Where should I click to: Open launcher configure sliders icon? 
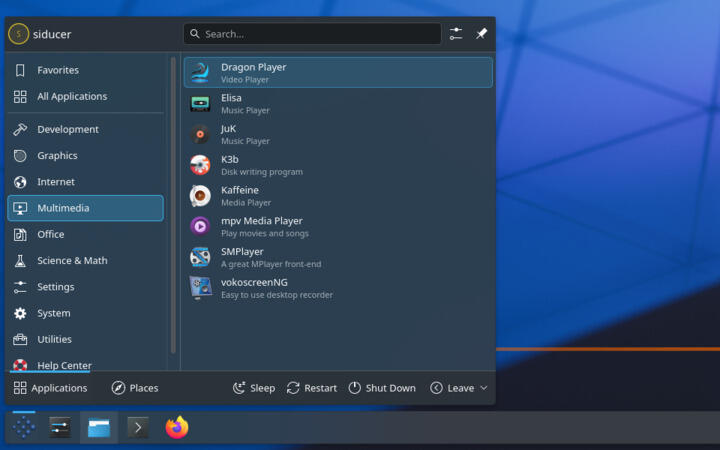coord(456,34)
